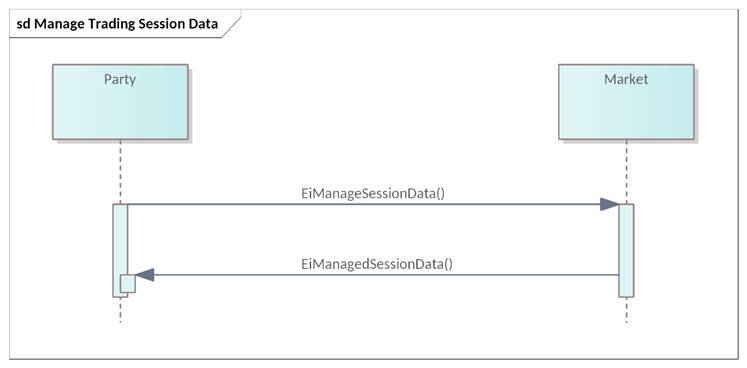Click the 'Market' name text

[626, 79]
